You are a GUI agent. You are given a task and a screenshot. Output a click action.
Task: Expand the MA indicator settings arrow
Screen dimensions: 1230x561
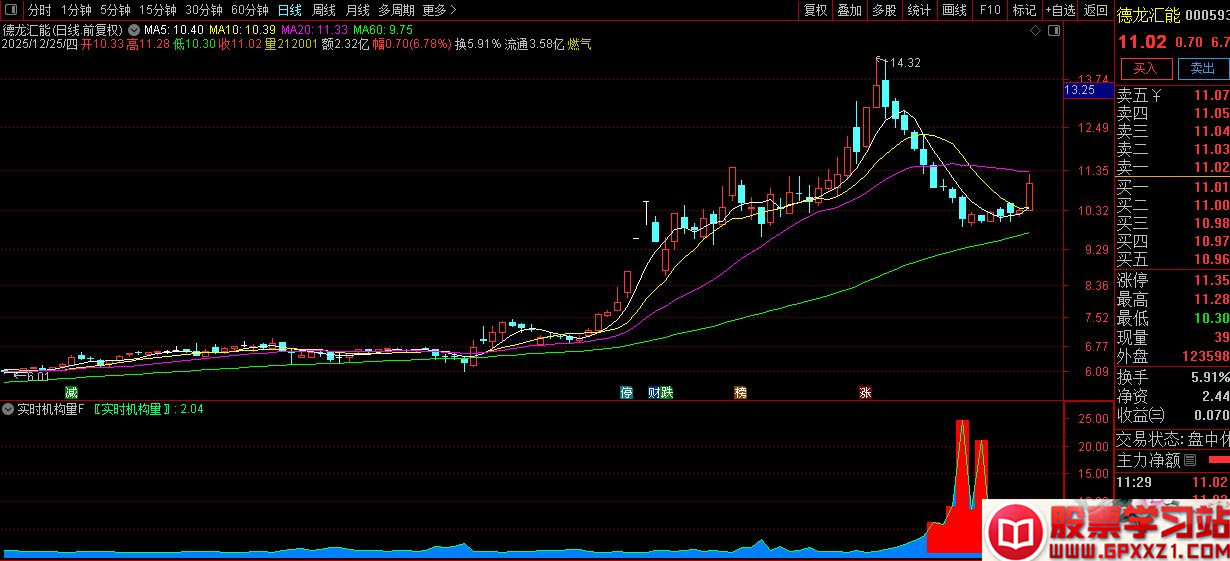point(134,30)
